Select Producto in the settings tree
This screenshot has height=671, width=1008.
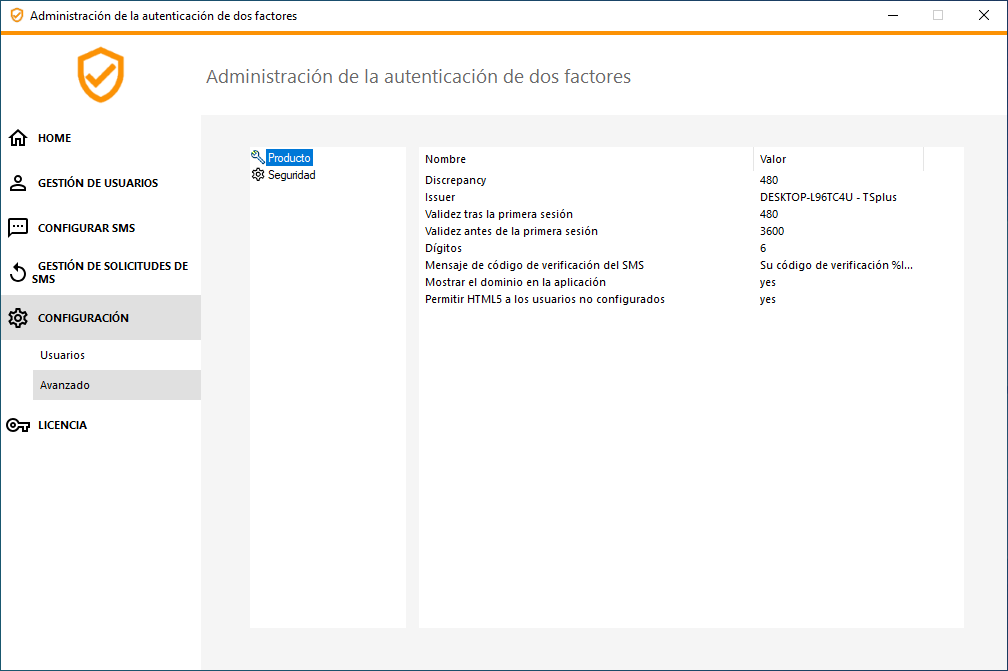pos(286,157)
